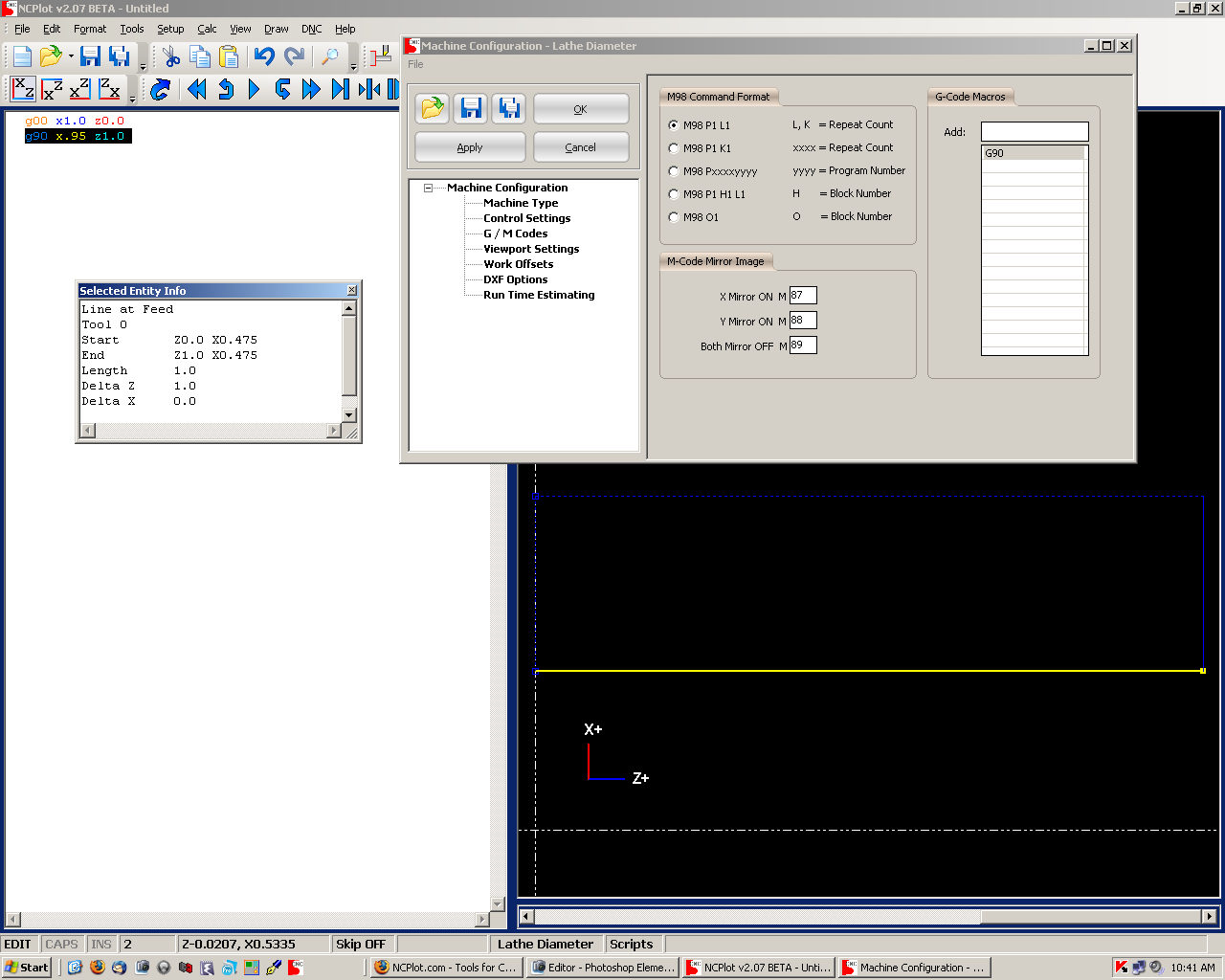Viewport: 1225px width, 980px height.
Task: Open Viewport Settings in the configuration tree
Action: 531,249
